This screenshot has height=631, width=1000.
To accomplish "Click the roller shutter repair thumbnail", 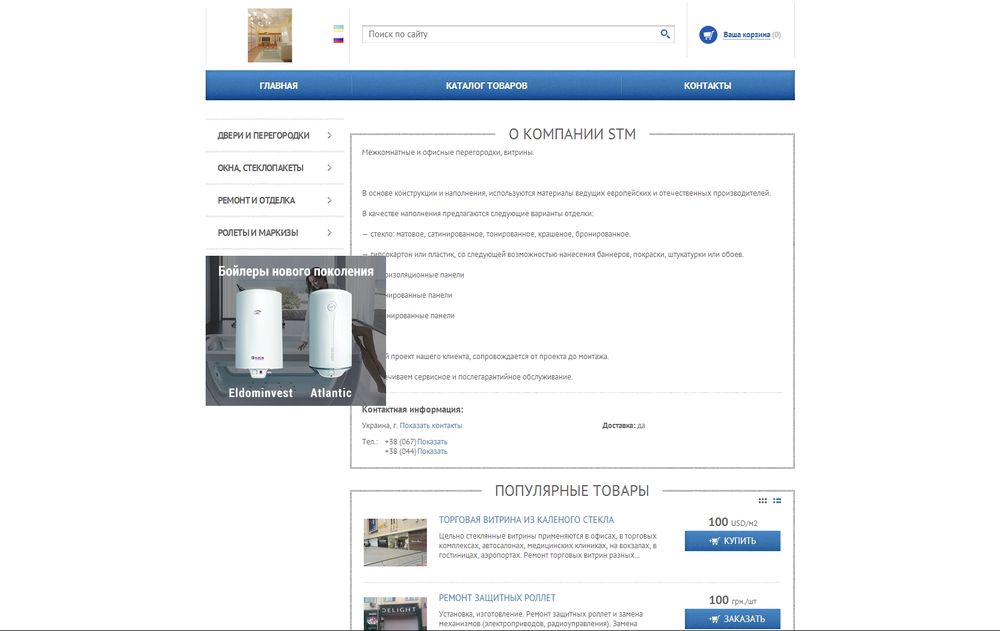I will point(395,613).
